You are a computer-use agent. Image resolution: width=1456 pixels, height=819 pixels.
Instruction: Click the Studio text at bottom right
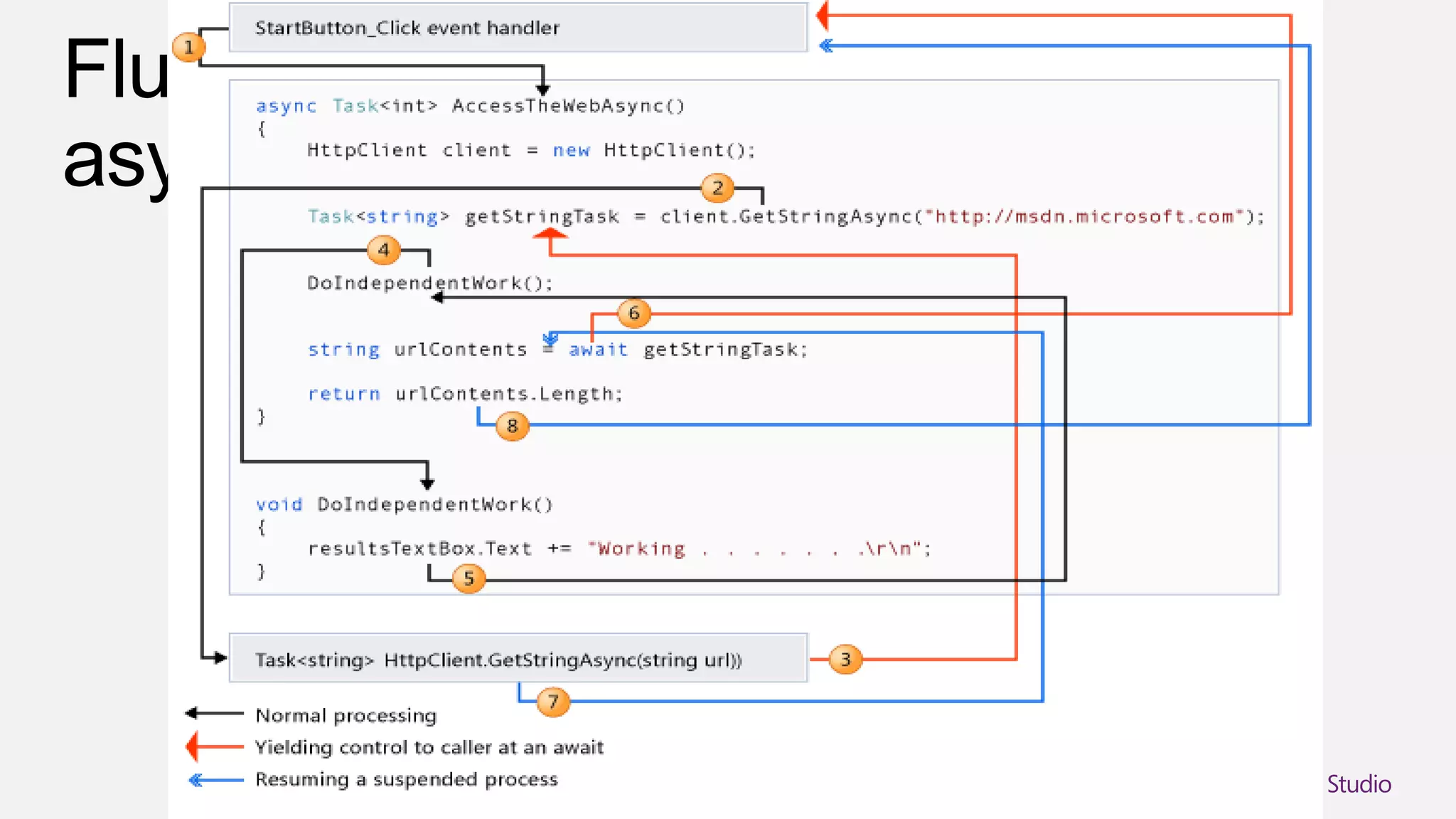[x=1359, y=784]
